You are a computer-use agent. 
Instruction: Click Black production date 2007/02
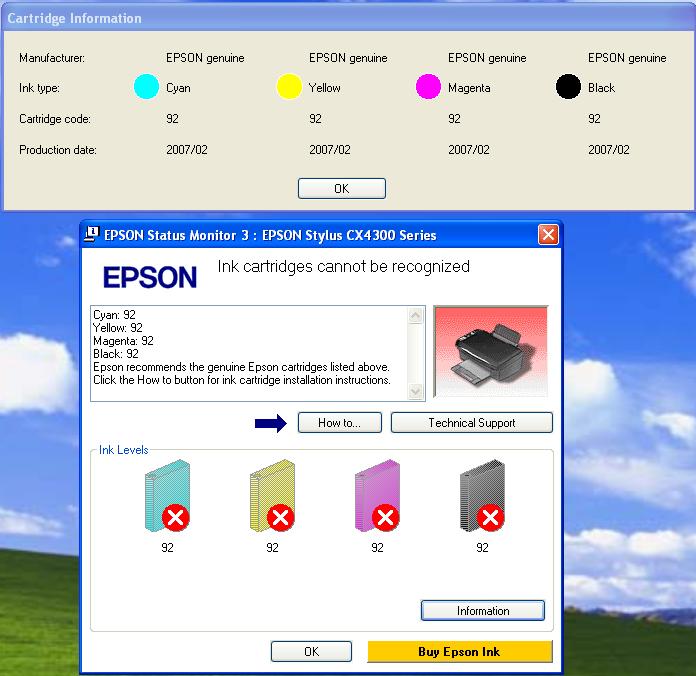pyautogui.click(x=609, y=150)
